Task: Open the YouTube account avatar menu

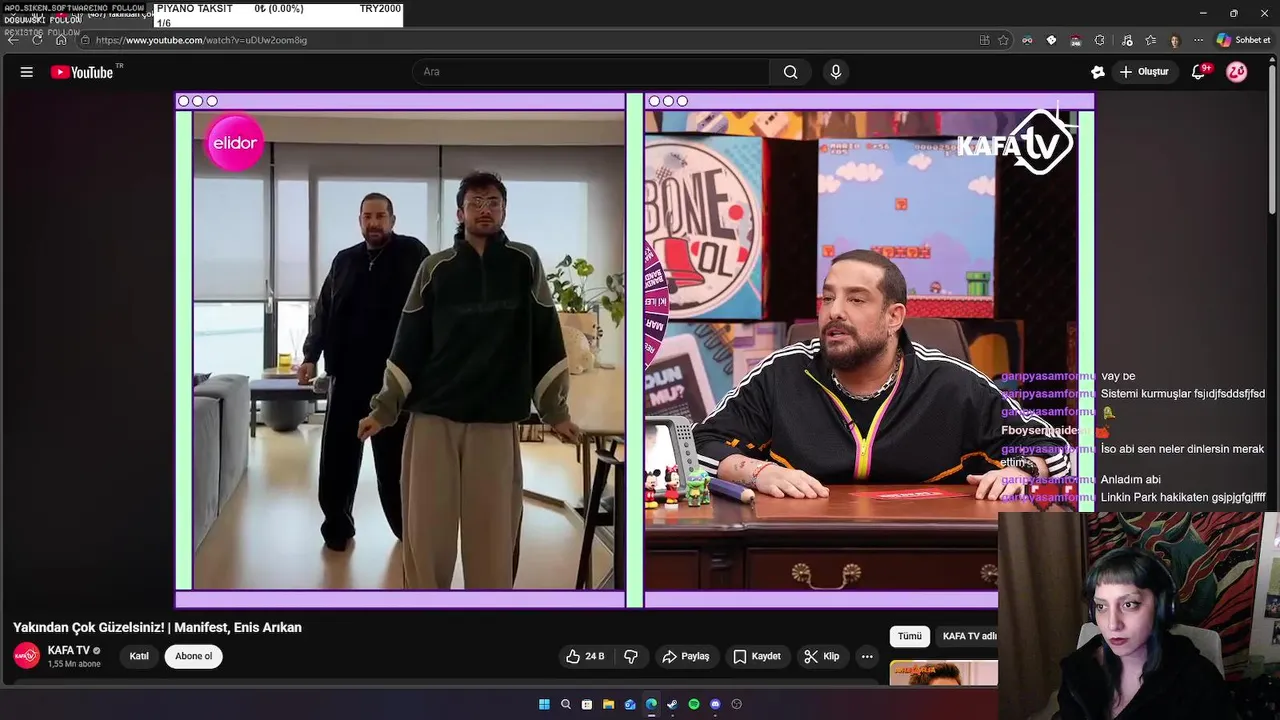Action: pos(1237,72)
